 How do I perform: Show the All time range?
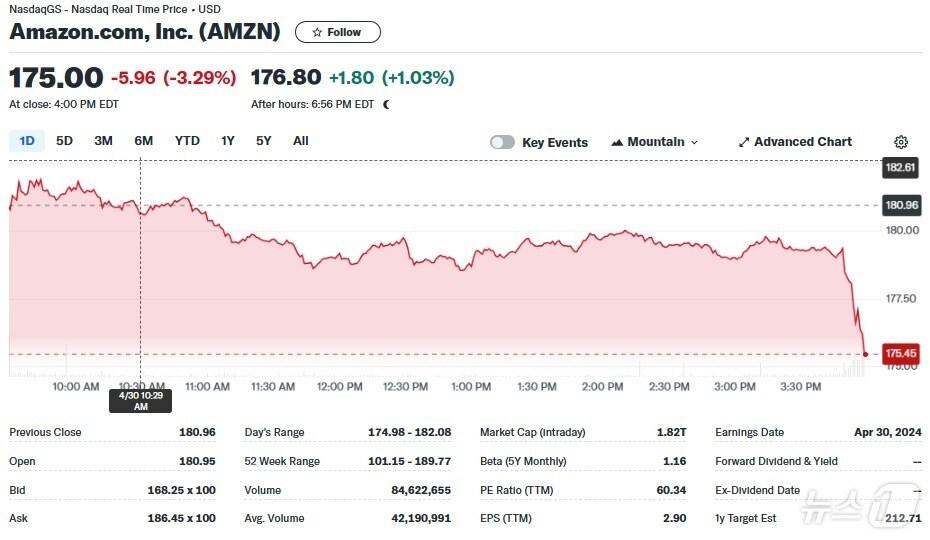coord(301,141)
